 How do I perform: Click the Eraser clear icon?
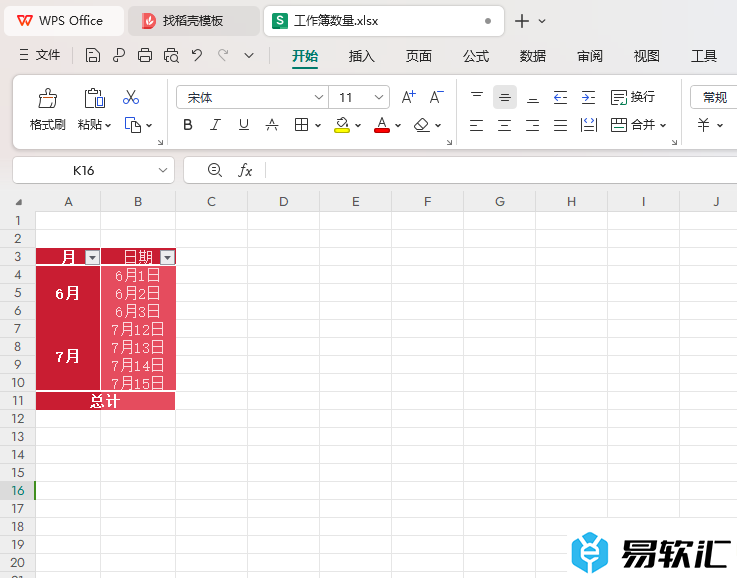[x=422, y=125]
